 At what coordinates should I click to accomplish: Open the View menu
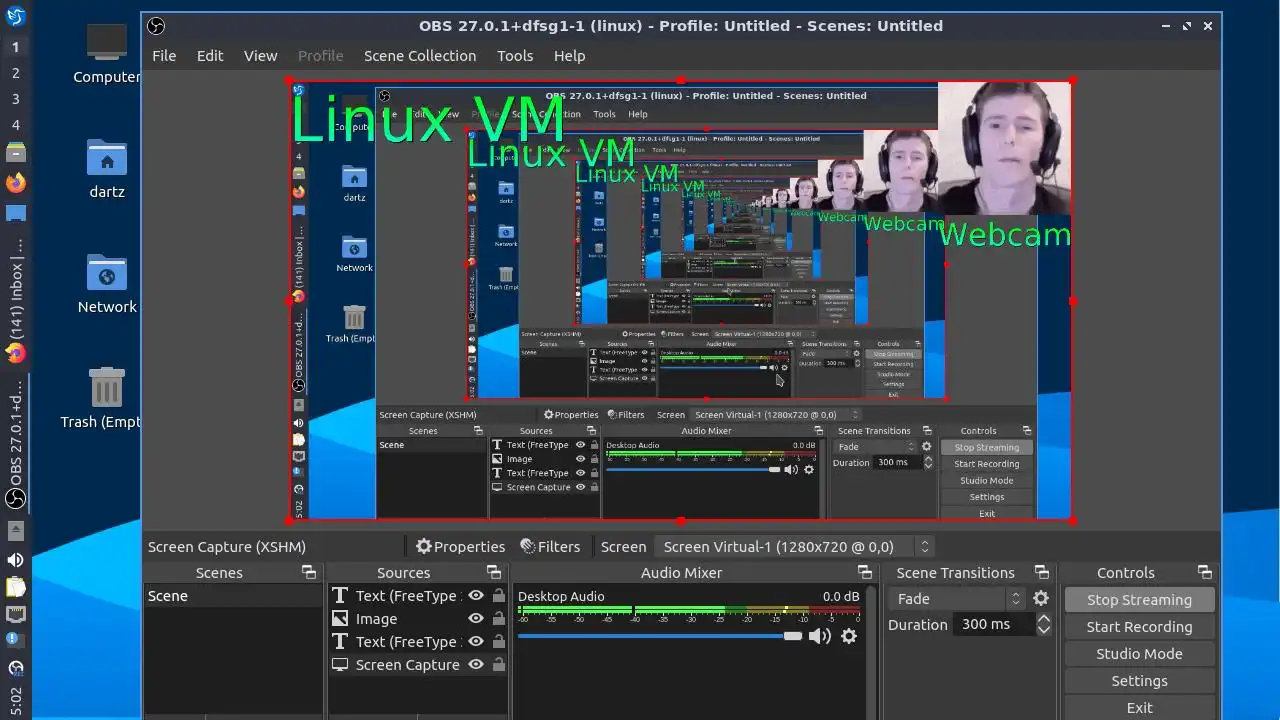click(260, 56)
